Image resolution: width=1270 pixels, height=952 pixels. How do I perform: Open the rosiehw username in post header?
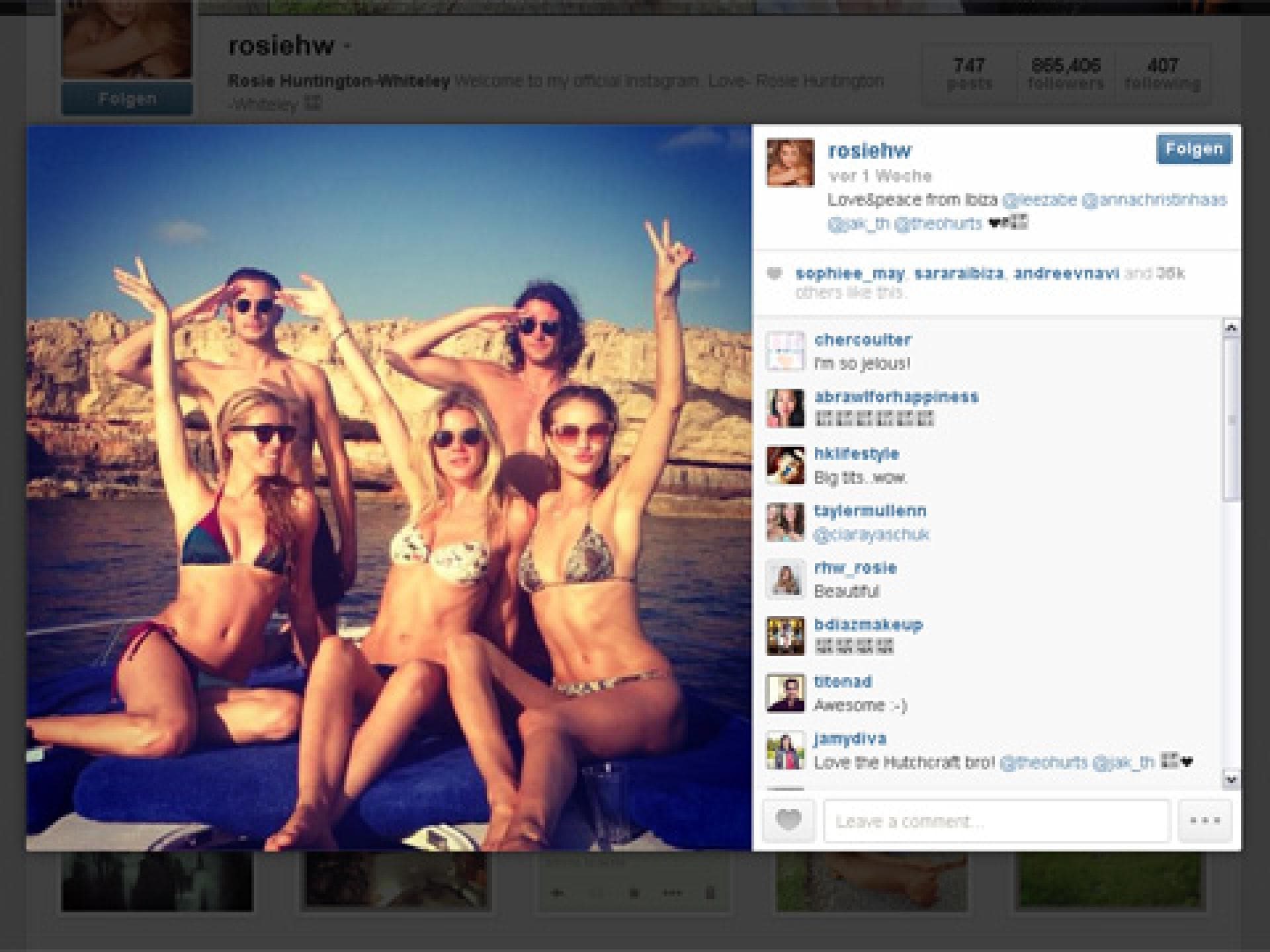(x=869, y=151)
